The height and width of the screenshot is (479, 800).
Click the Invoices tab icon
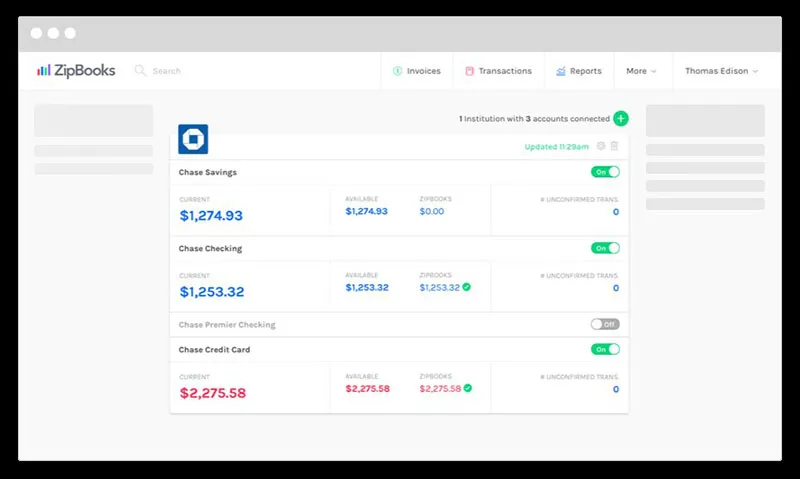tap(397, 71)
